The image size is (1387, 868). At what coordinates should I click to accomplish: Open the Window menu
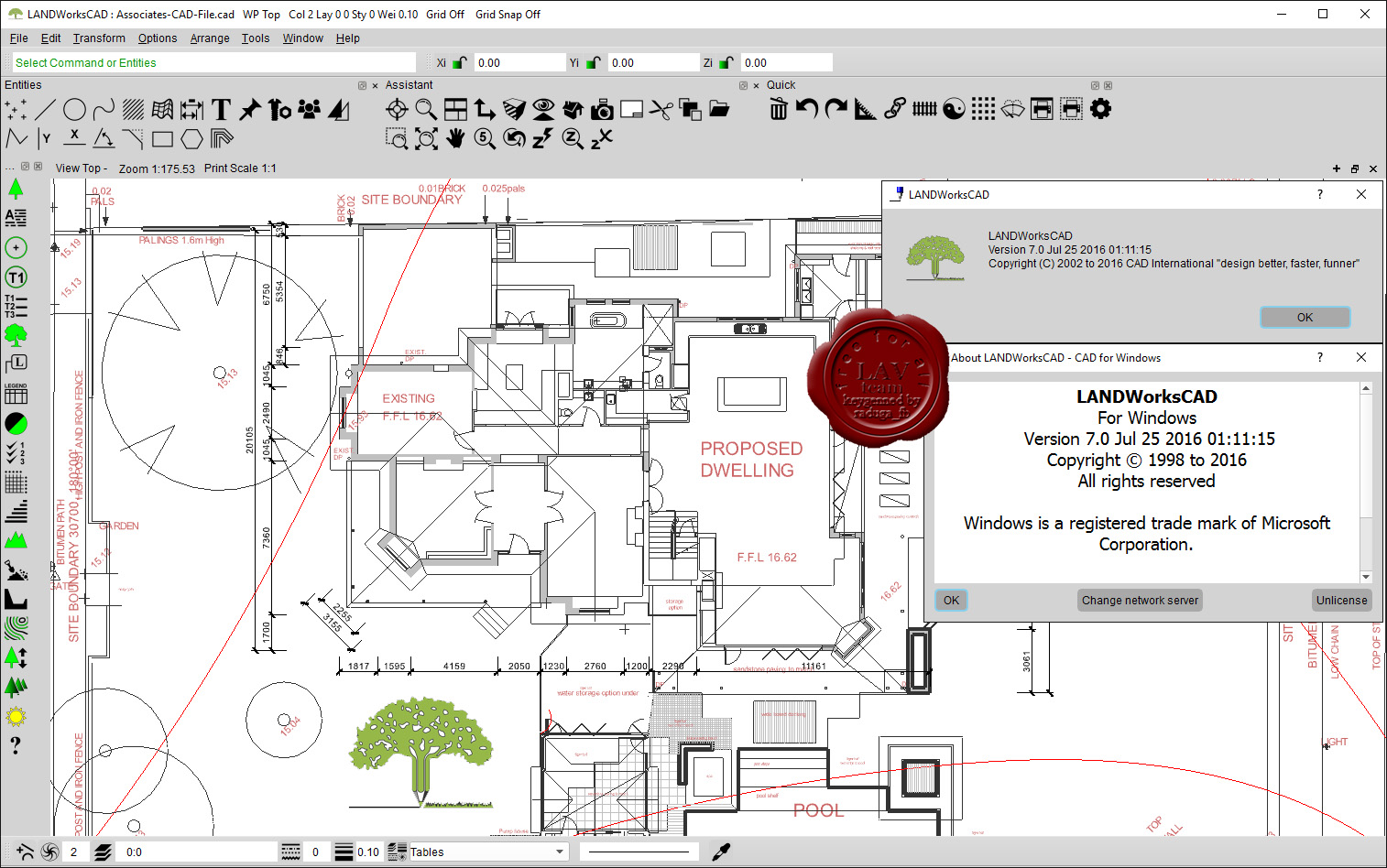(302, 38)
